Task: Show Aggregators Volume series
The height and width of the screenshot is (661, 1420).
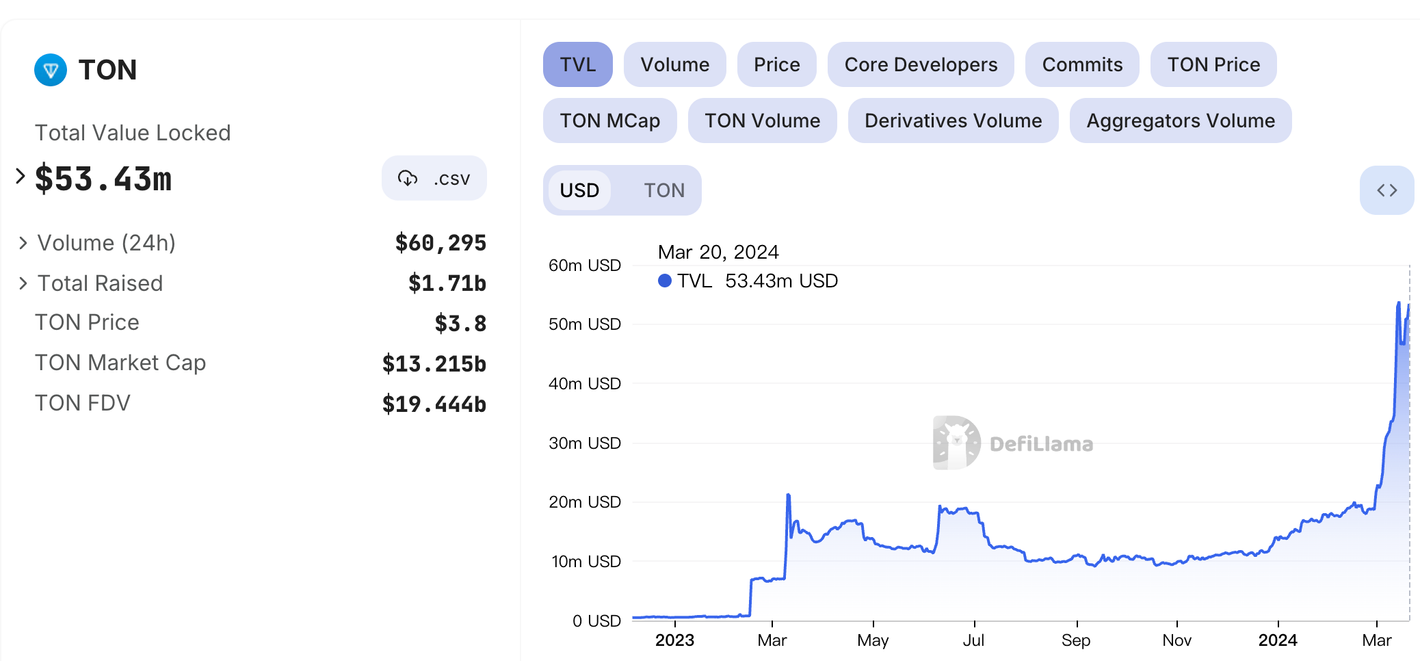Action: (x=1180, y=121)
